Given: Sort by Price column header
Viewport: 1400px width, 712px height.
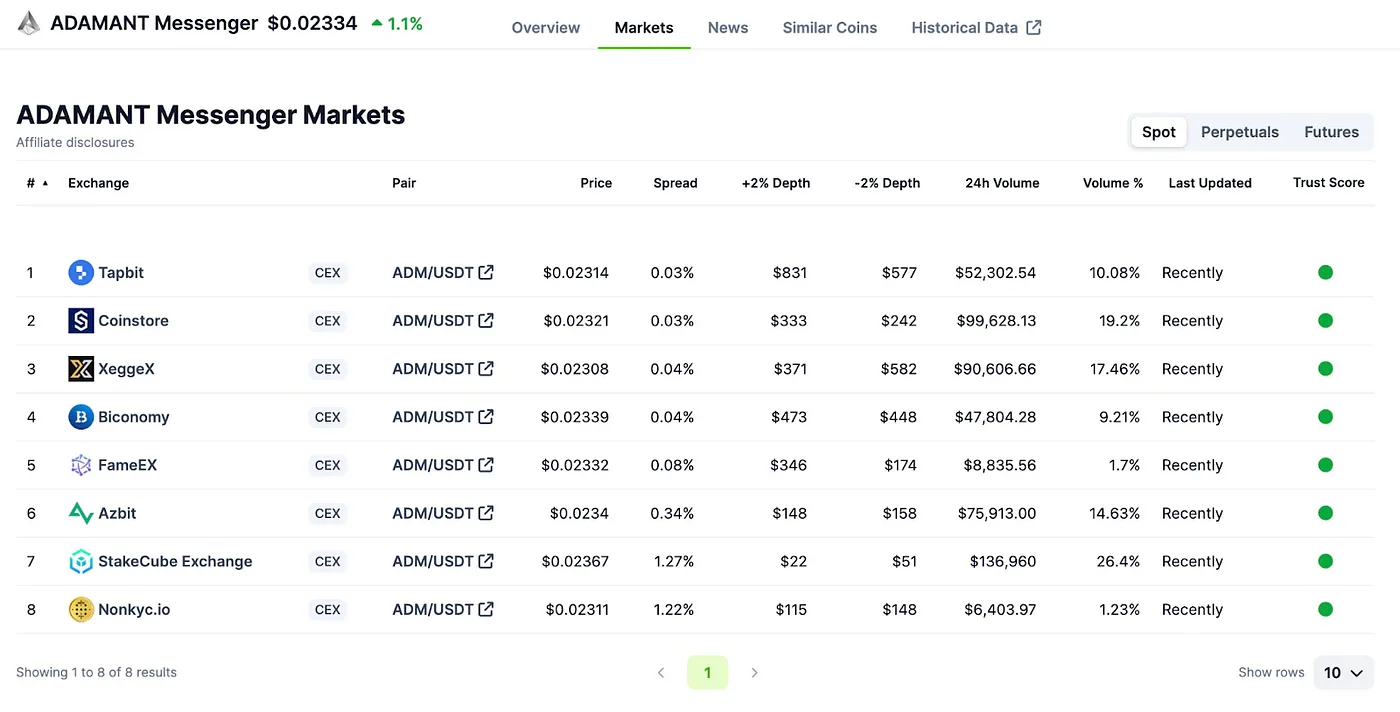Looking at the screenshot, I should 596,183.
